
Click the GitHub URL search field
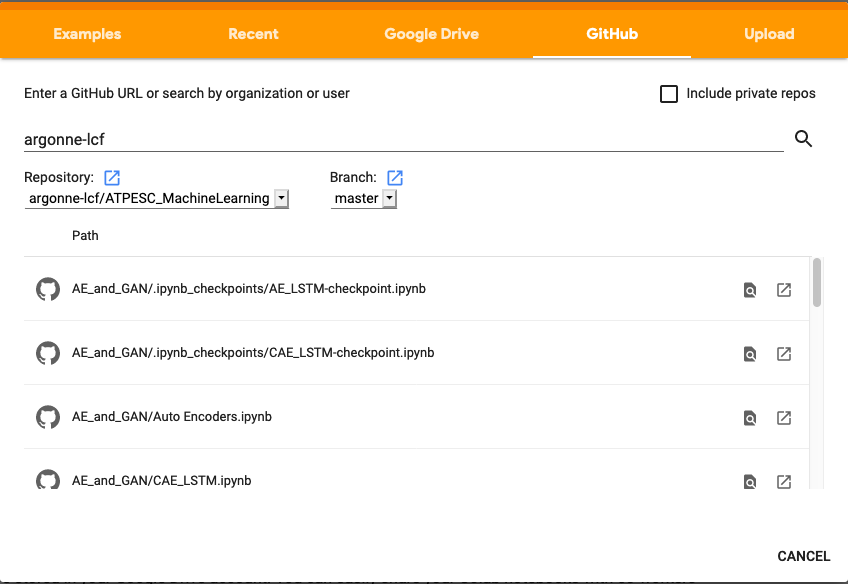tap(403, 140)
